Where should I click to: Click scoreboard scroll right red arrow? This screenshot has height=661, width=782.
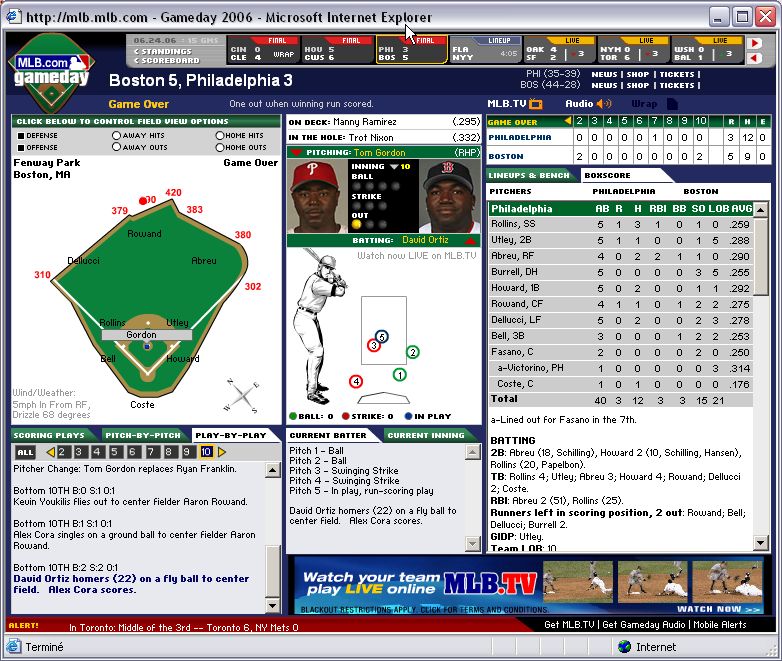[756, 43]
